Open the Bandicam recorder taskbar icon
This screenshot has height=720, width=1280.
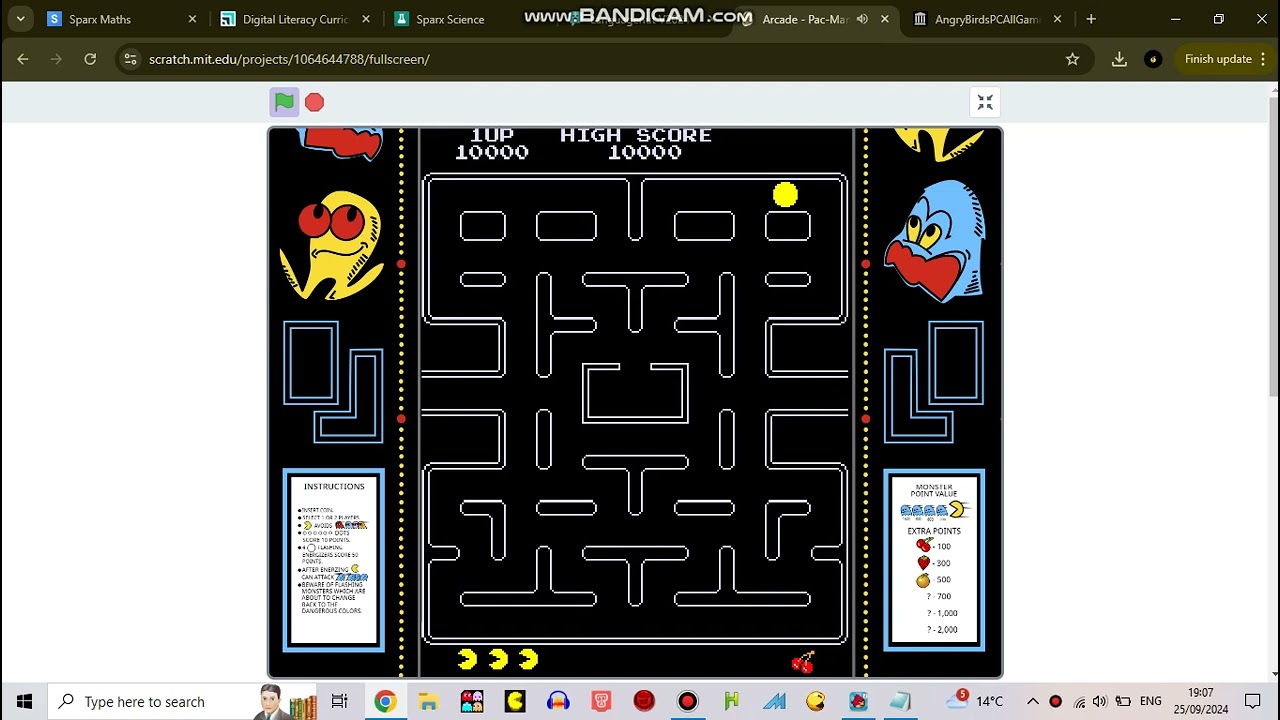(x=687, y=701)
